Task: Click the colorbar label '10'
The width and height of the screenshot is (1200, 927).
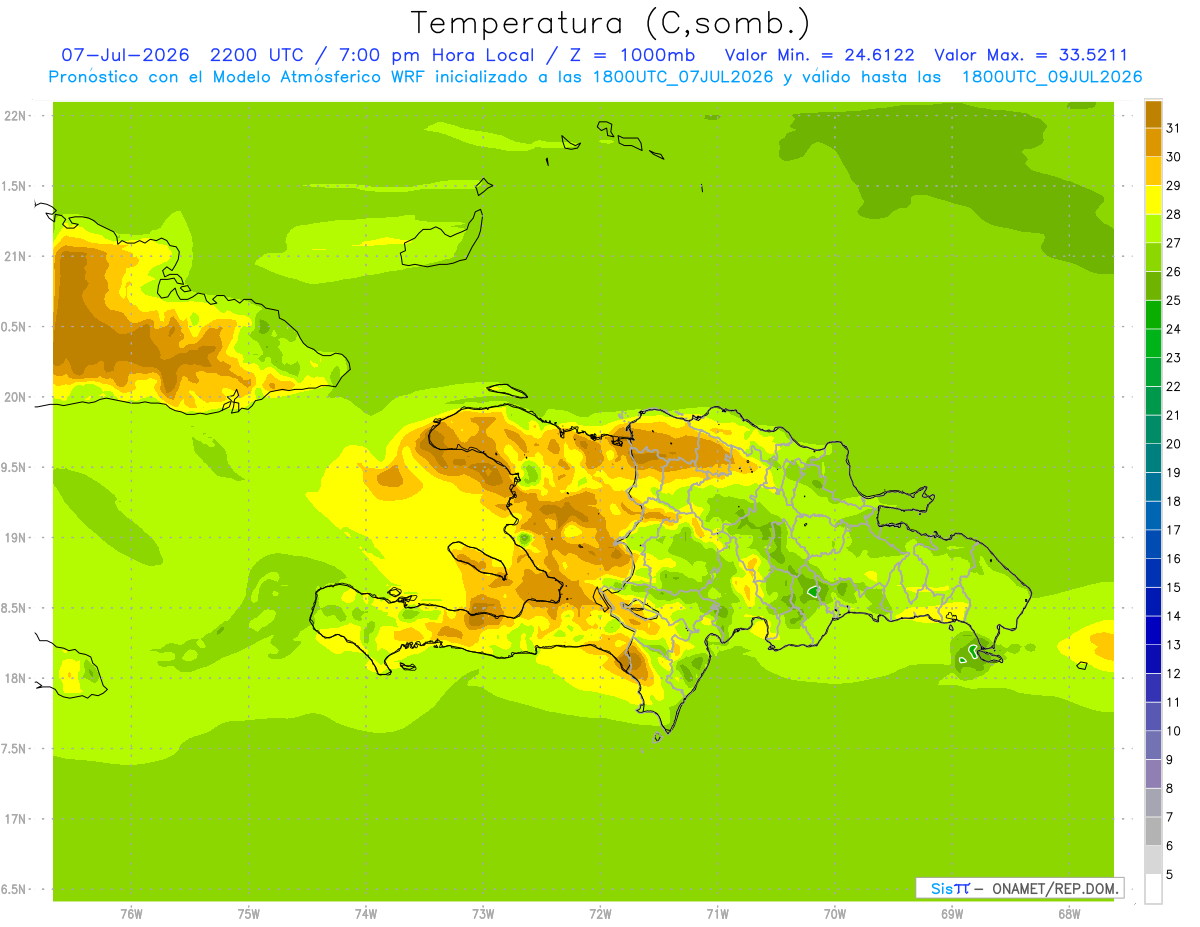Action: pyautogui.click(x=1174, y=731)
